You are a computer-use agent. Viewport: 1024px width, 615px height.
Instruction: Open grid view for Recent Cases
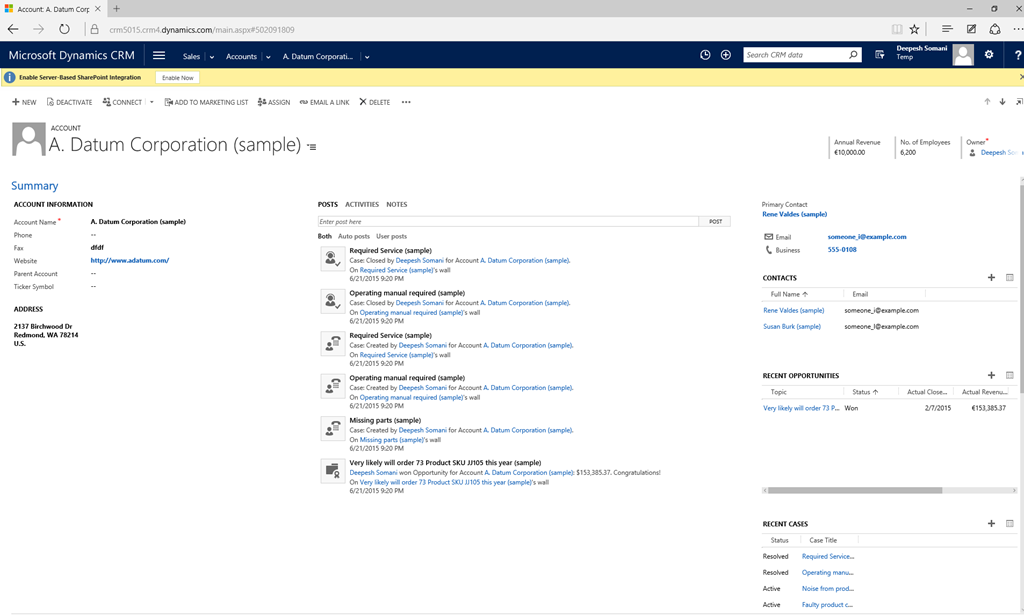point(1009,523)
